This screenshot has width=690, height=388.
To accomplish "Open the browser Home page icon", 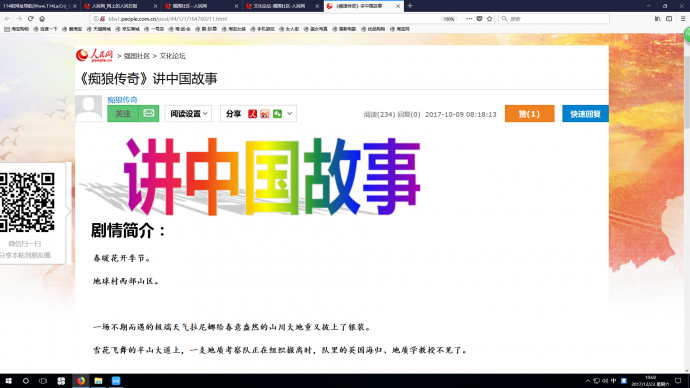I will [x=42, y=18].
